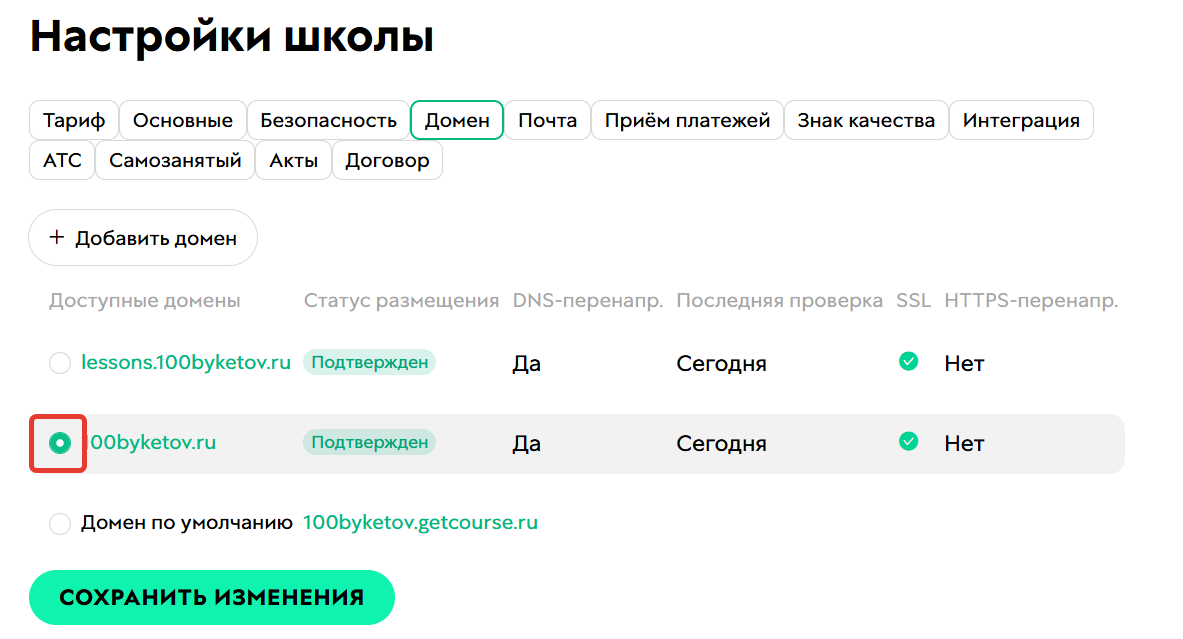Click the SSL column header
Screen dimensions: 1183x639
(914, 300)
